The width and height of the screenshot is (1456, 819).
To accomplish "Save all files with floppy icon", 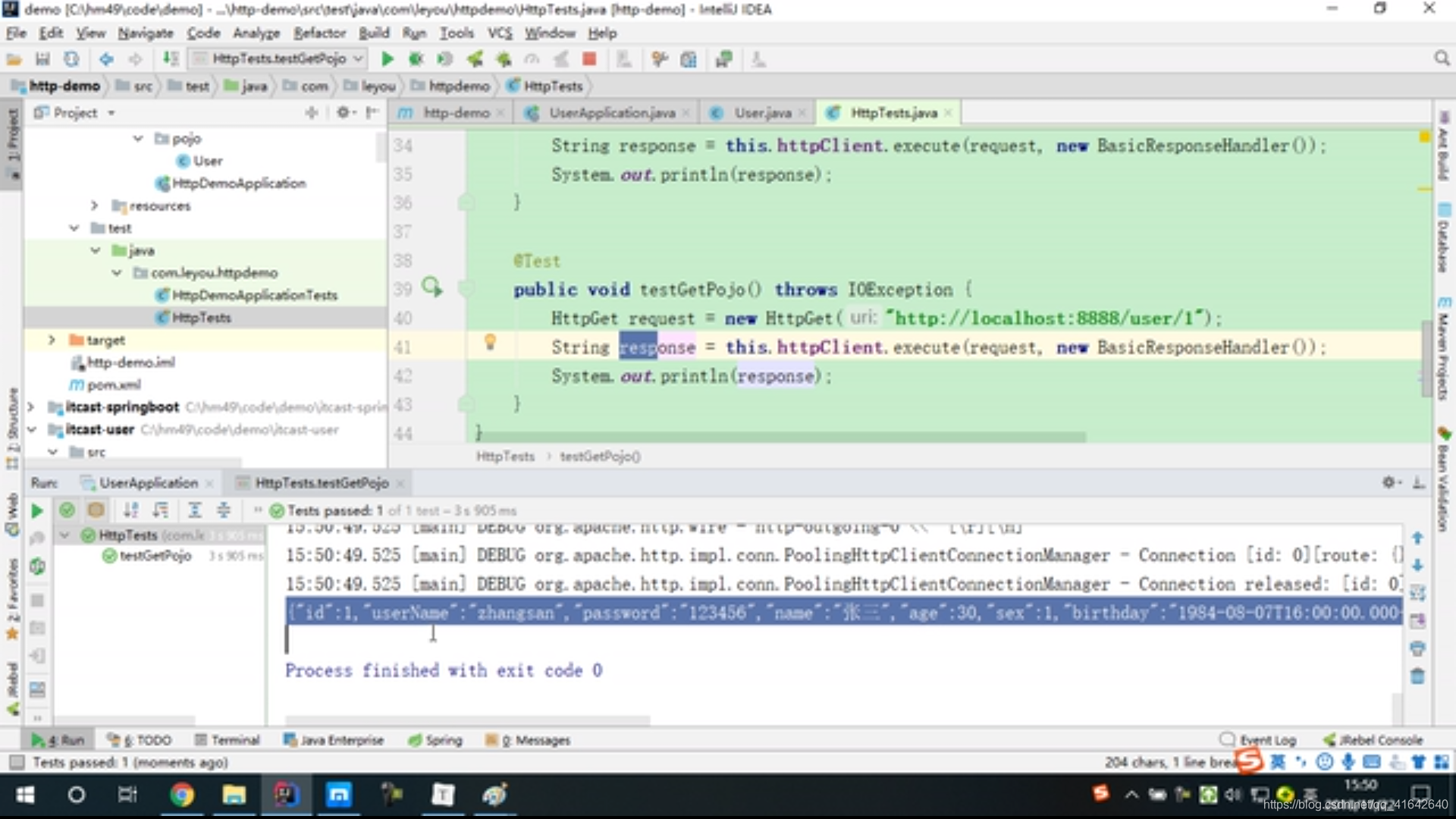I will pos(42,59).
